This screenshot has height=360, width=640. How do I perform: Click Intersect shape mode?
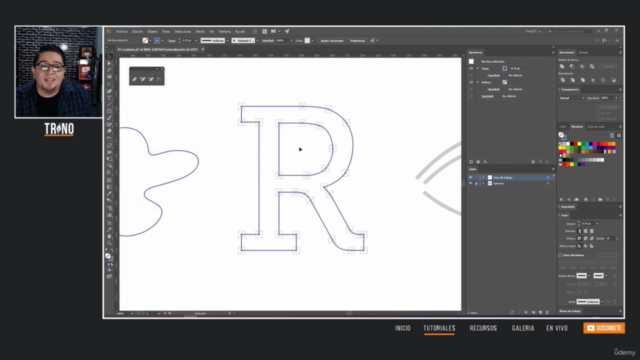click(x=582, y=66)
